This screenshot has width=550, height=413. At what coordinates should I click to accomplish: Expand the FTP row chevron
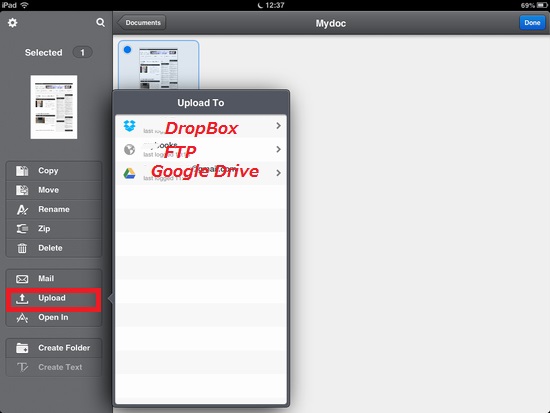(x=279, y=149)
